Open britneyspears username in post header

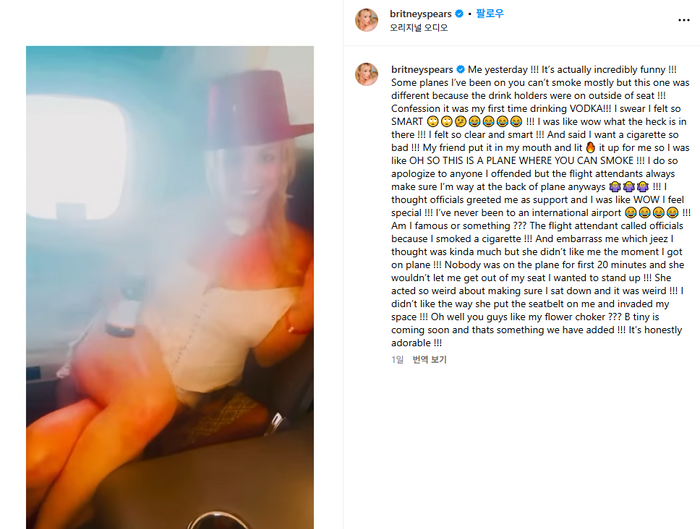click(420, 14)
